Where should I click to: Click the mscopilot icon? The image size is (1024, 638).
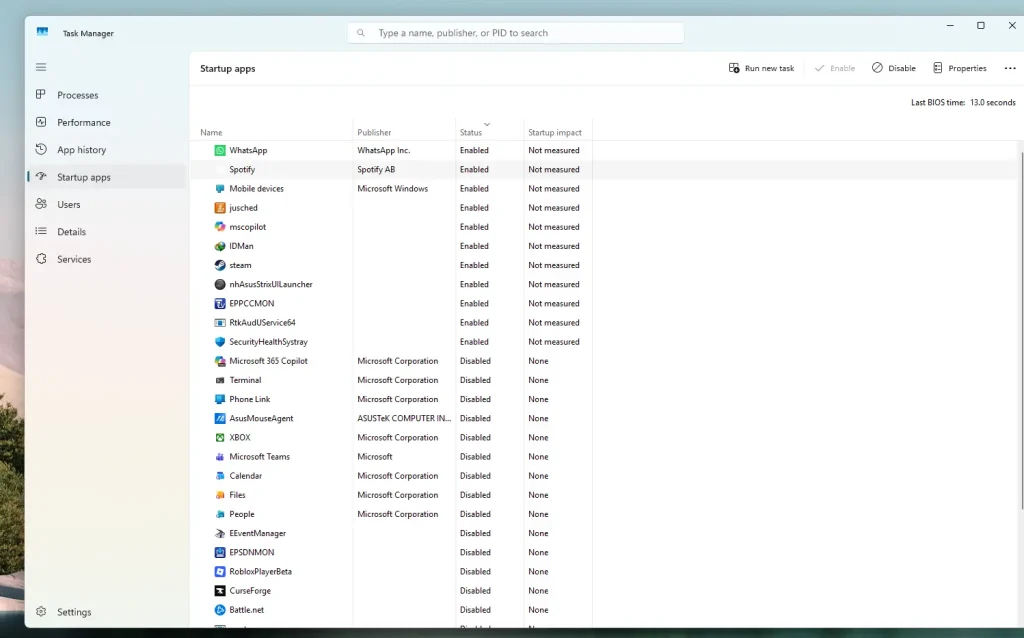tap(220, 227)
